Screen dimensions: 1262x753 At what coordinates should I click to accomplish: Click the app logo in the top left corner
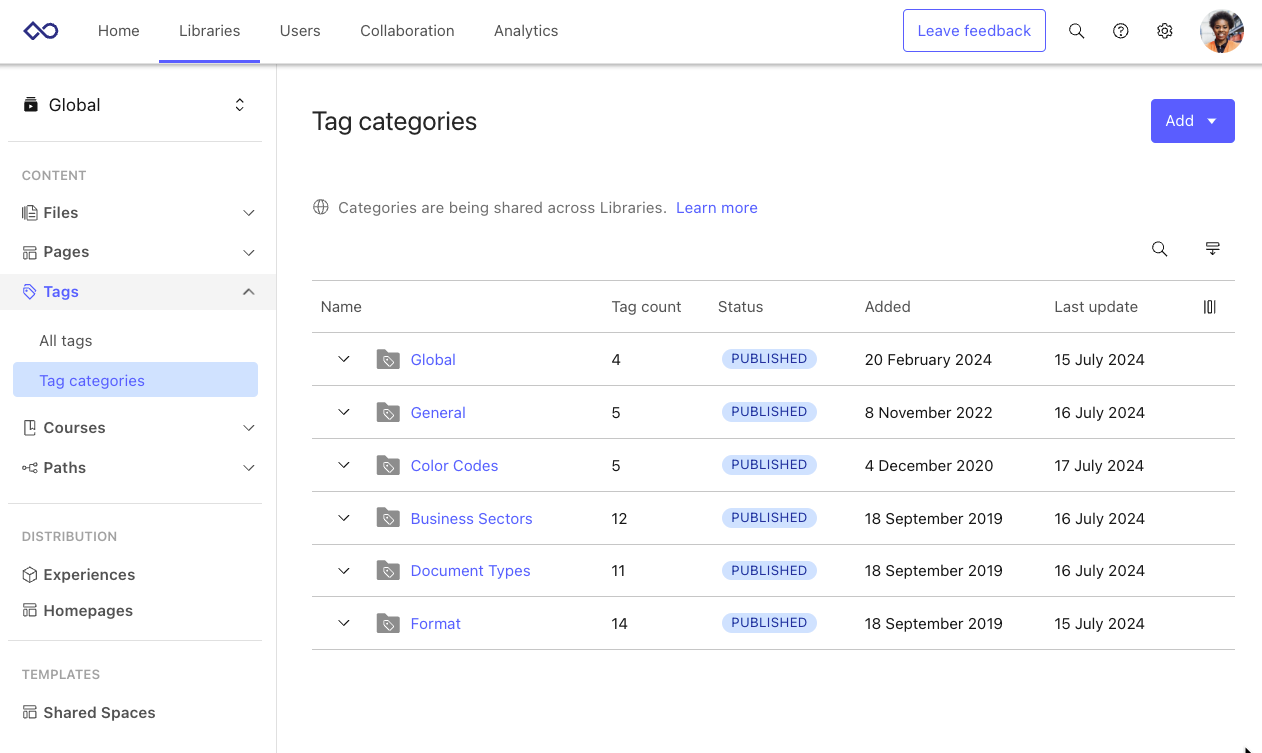[x=40, y=30]
